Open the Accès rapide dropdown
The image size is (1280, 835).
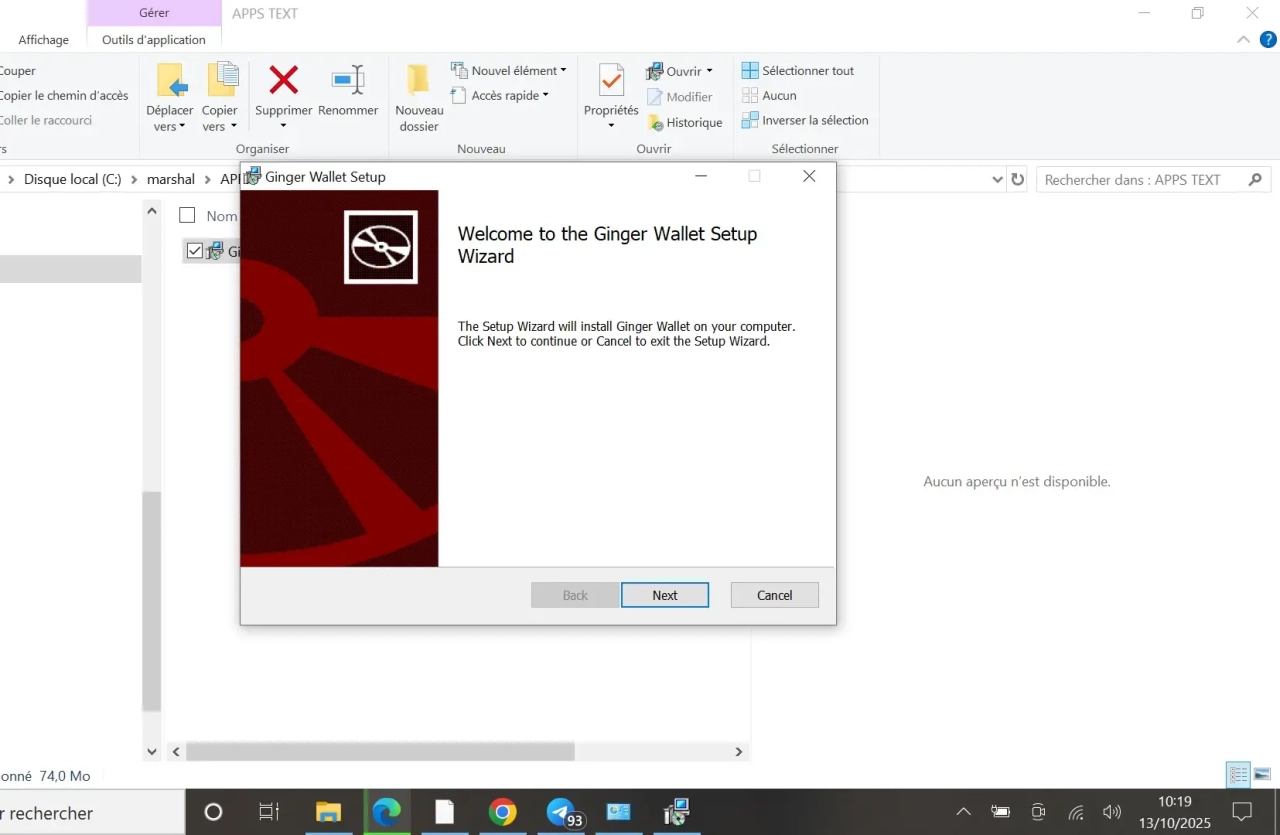(x=500, y=96)
